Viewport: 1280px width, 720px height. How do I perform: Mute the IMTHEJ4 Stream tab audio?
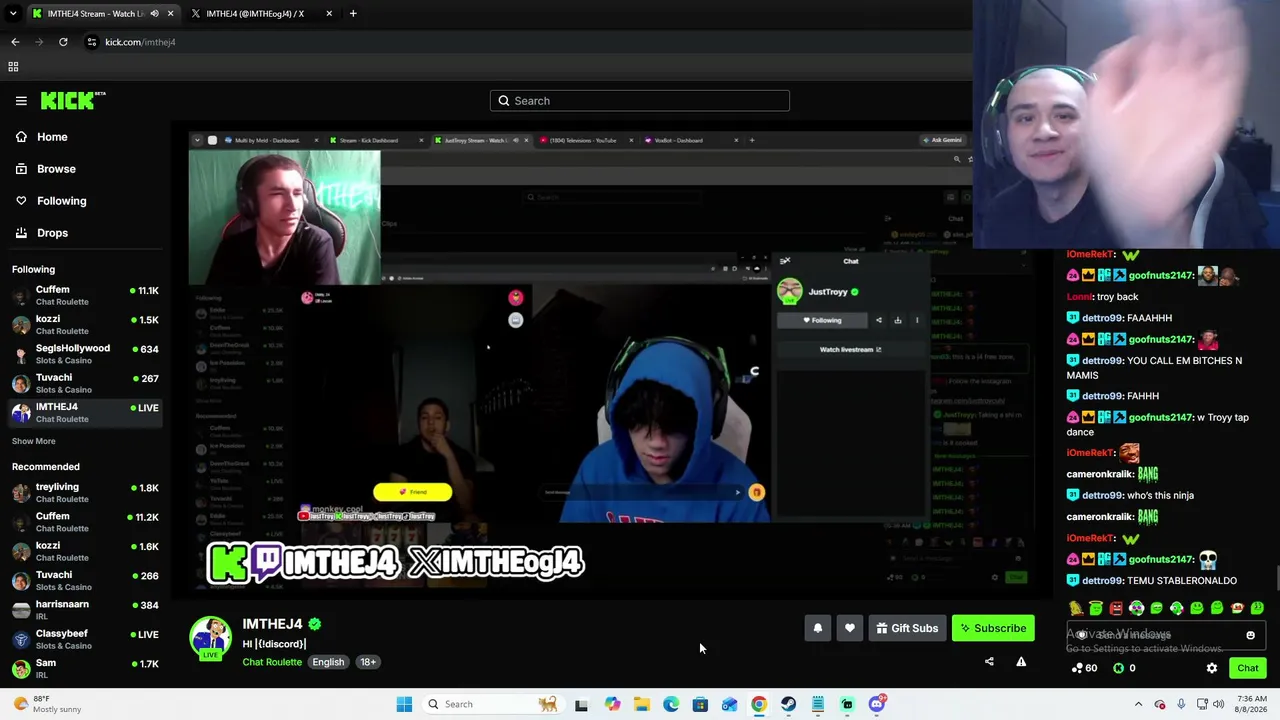tap(154, 13)
